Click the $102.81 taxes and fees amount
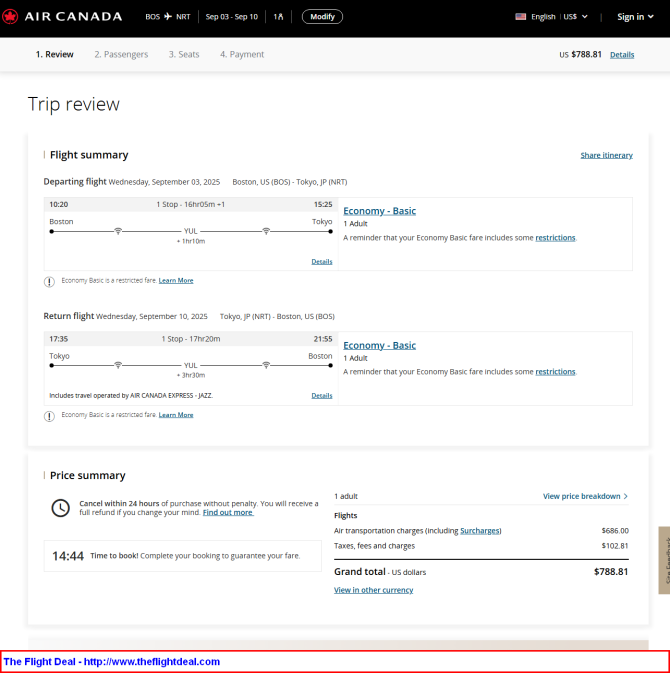Screen dimensions: 670x673 point(615,546)
